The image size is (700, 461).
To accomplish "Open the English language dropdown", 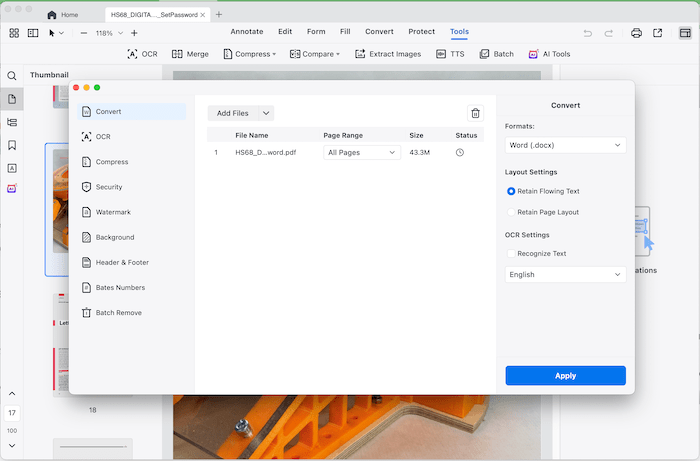I will 565,274.
